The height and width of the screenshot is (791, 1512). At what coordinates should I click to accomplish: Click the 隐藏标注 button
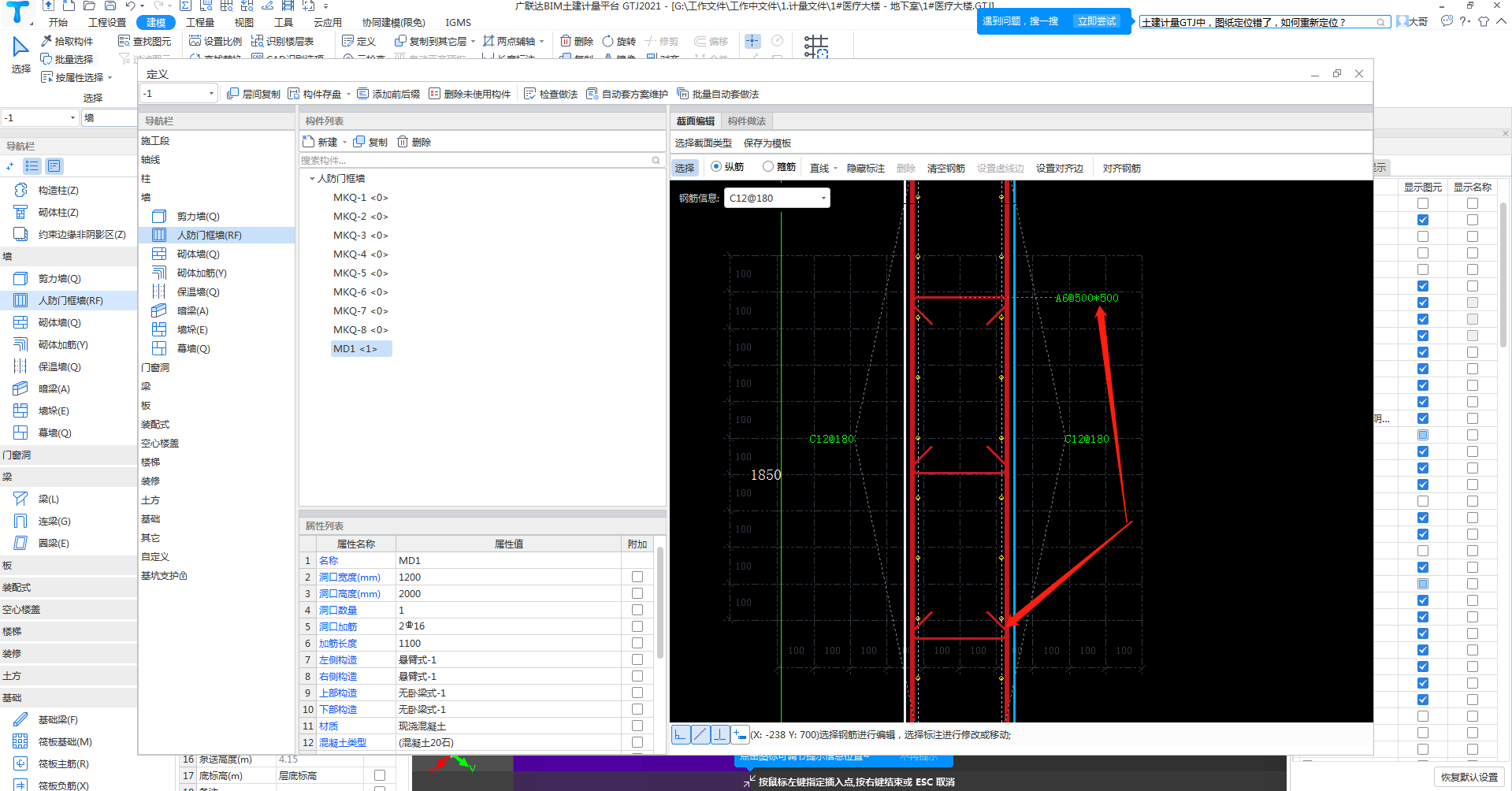pos(865,168)
